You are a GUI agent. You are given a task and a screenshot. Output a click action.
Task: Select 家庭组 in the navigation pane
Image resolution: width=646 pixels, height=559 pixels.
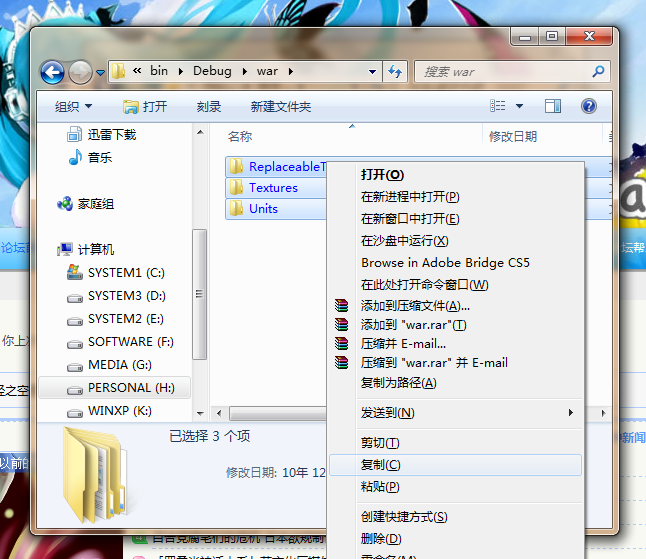[86, 203]
